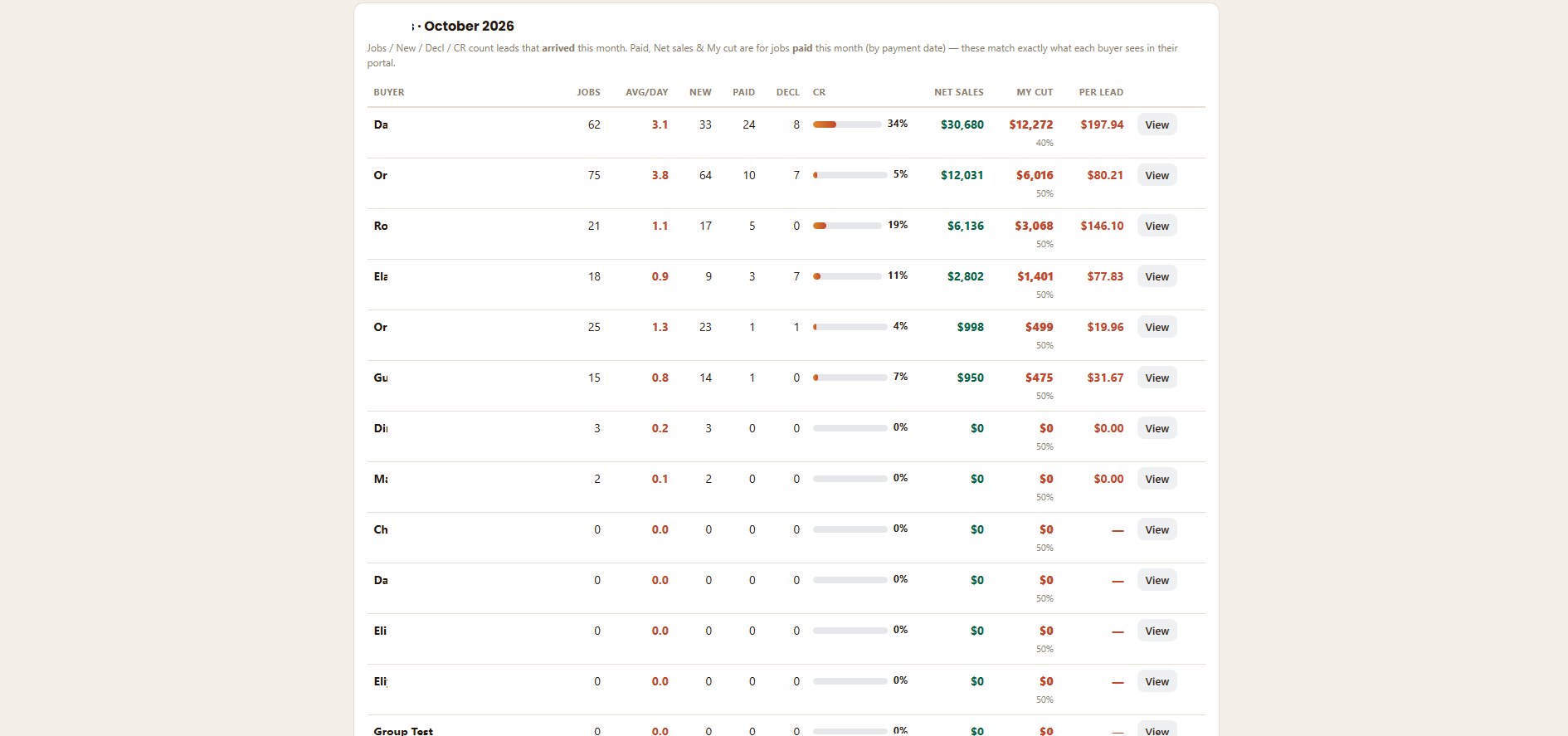Select the $499 my cut amount
The image size is (1568, 736).
click(x=1039, y=327)
